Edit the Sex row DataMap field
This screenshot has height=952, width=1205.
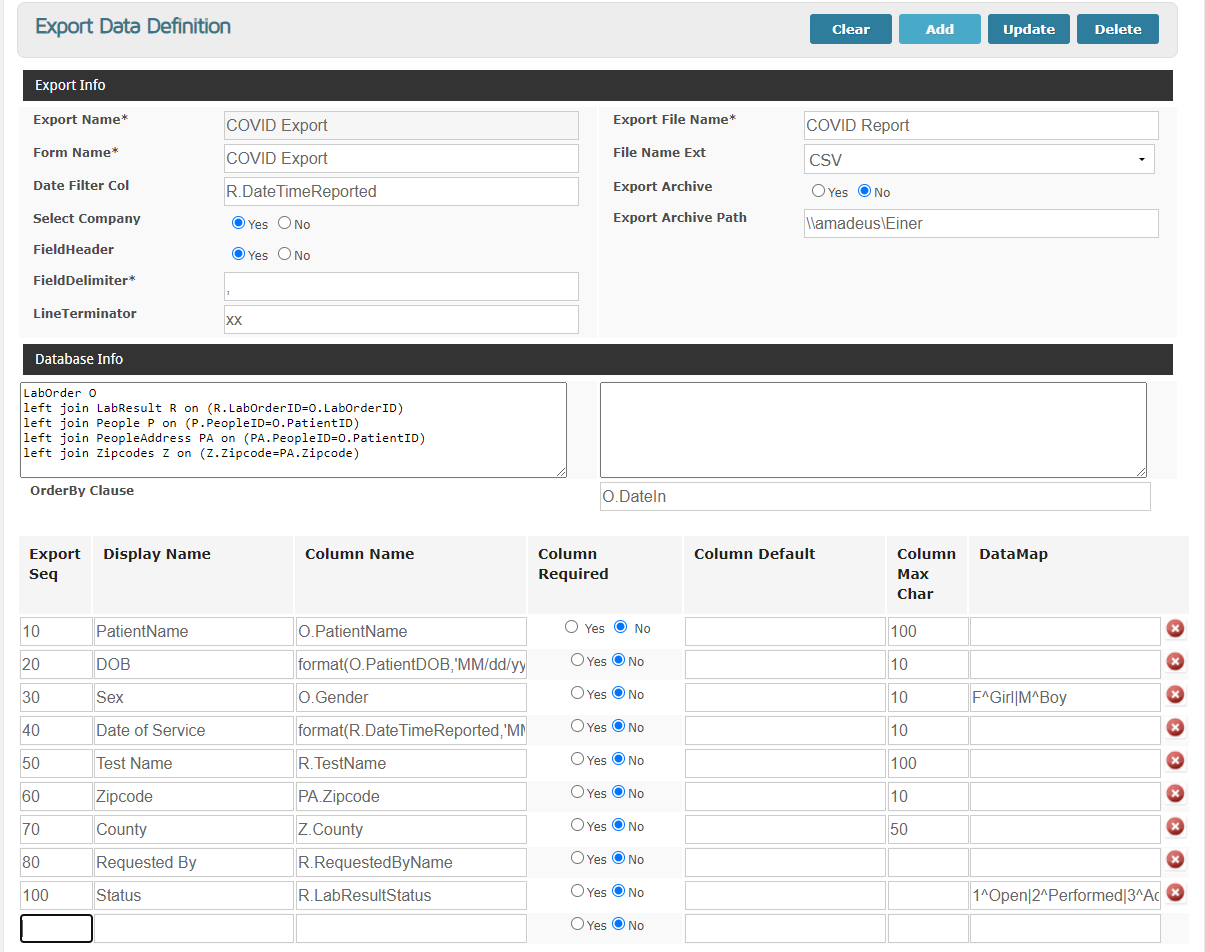click(1065, 697)
